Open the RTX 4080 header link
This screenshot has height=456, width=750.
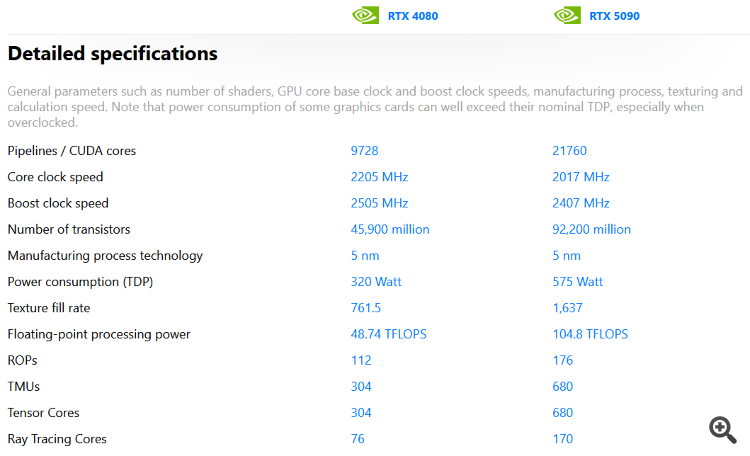coord(413,16)
